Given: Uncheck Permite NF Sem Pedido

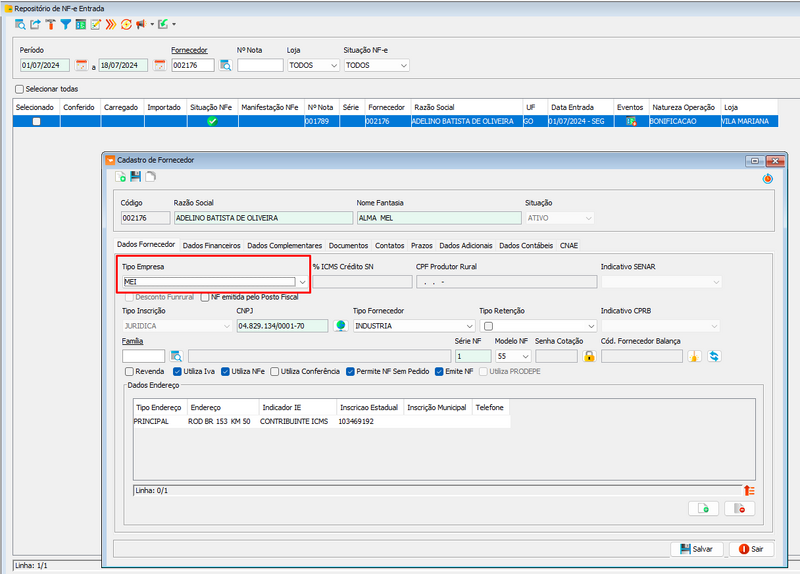Looking at the screenshot, I should click(x=350, y=371).
